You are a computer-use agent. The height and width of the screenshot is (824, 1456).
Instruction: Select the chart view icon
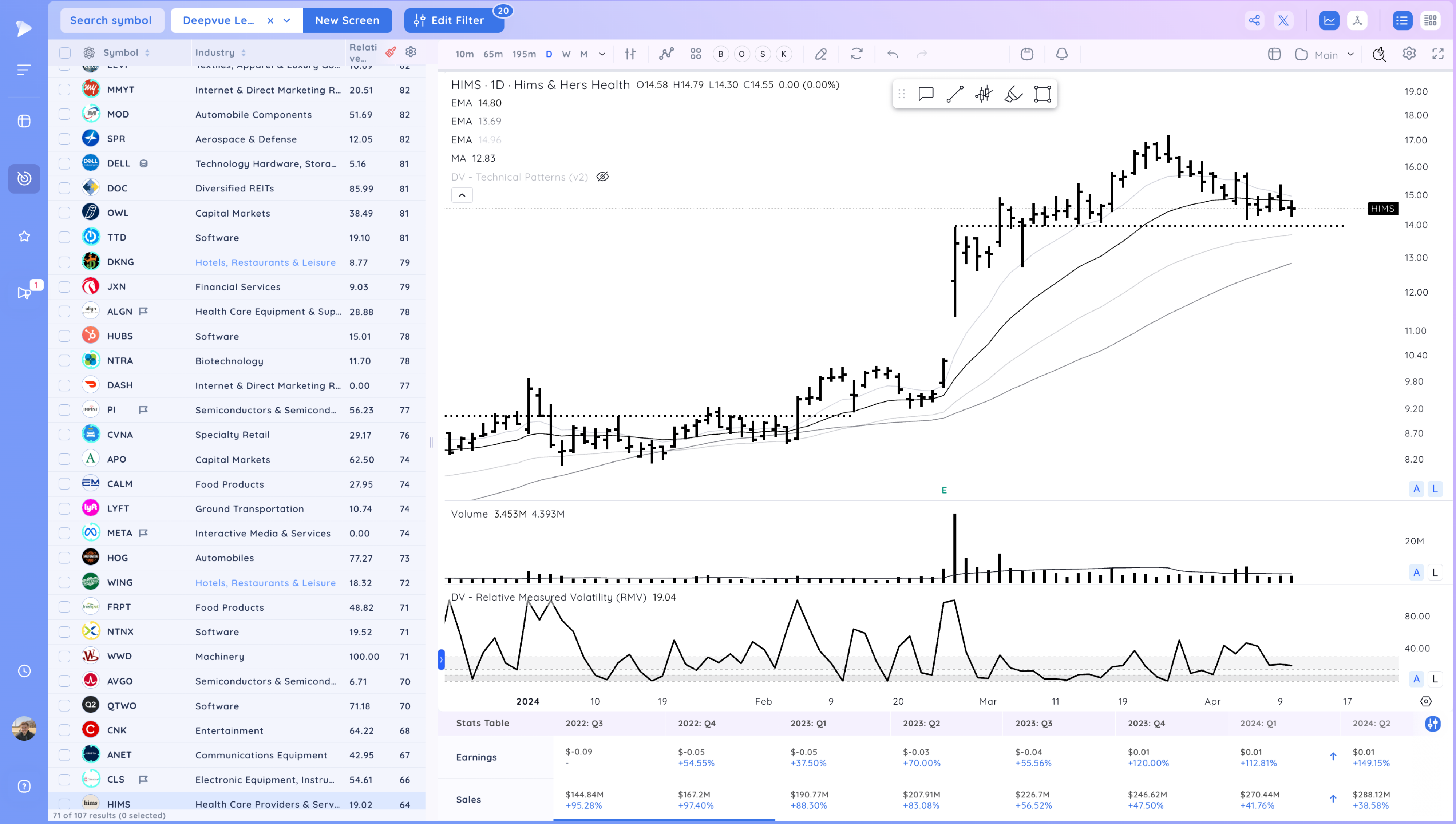pyautogui.click(x=1329, y=20)
